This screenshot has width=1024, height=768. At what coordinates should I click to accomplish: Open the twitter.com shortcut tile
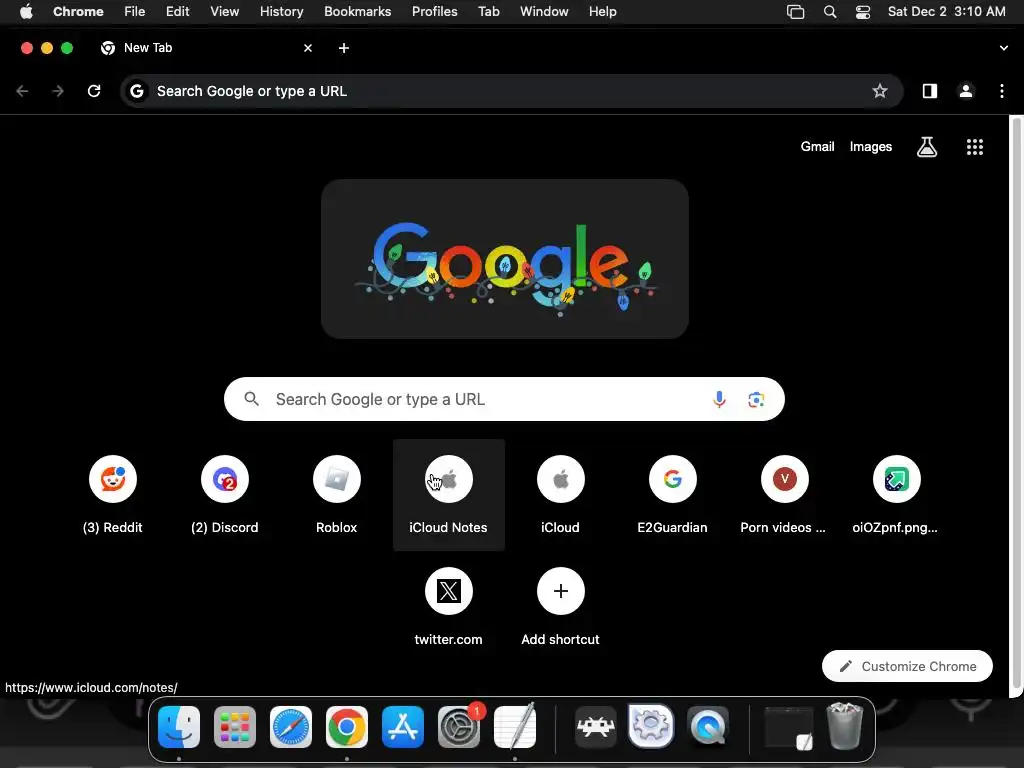[449, 607]
